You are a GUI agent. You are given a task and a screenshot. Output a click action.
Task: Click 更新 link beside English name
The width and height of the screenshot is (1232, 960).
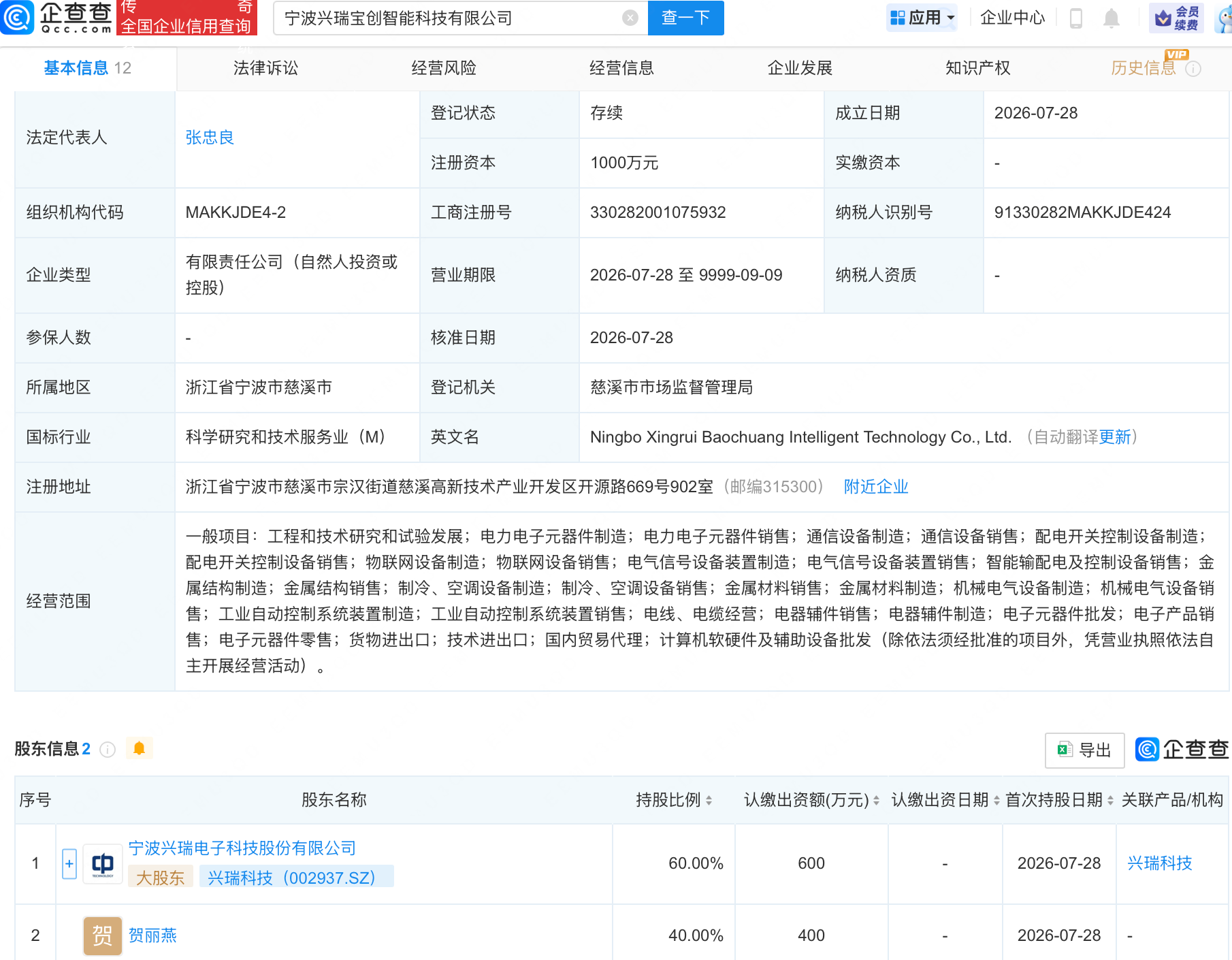(1115, 437)
